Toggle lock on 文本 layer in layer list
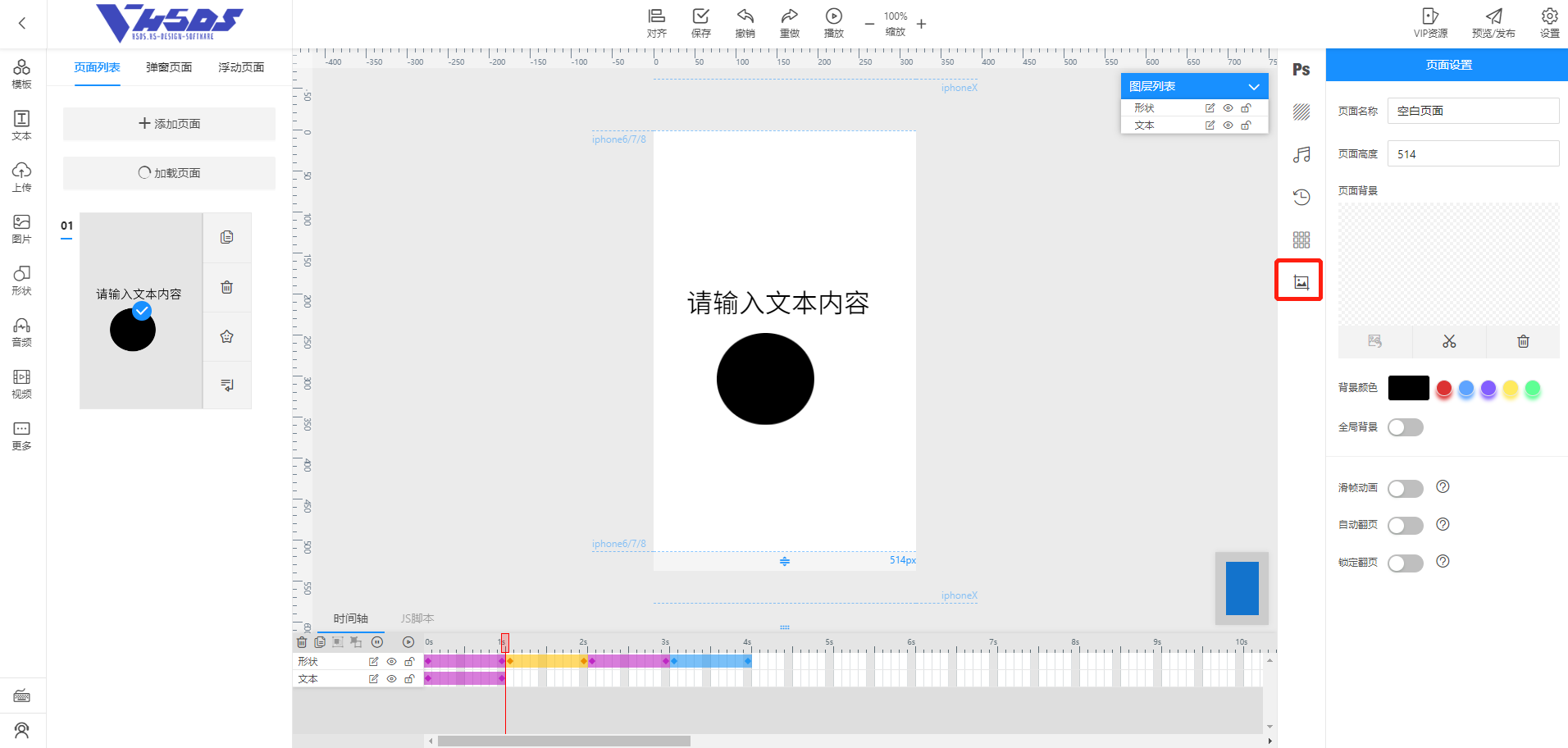The image size is (1568, 748). 1246,125
